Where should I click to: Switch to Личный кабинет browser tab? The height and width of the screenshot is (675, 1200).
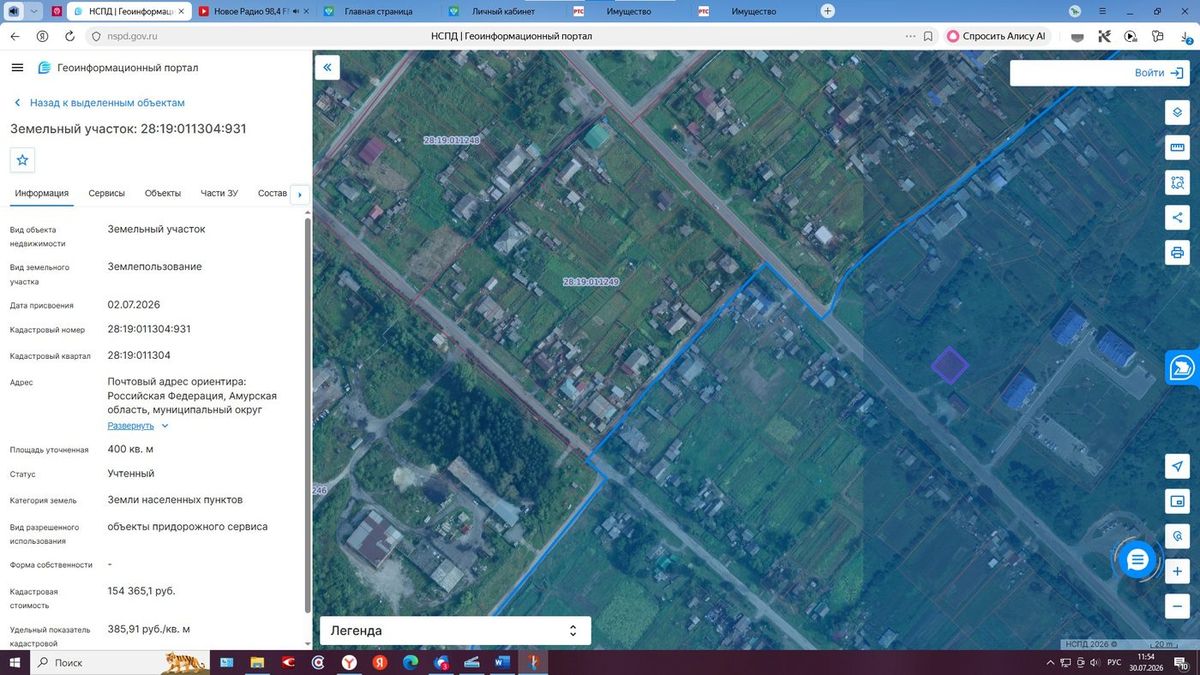(505, 11)
